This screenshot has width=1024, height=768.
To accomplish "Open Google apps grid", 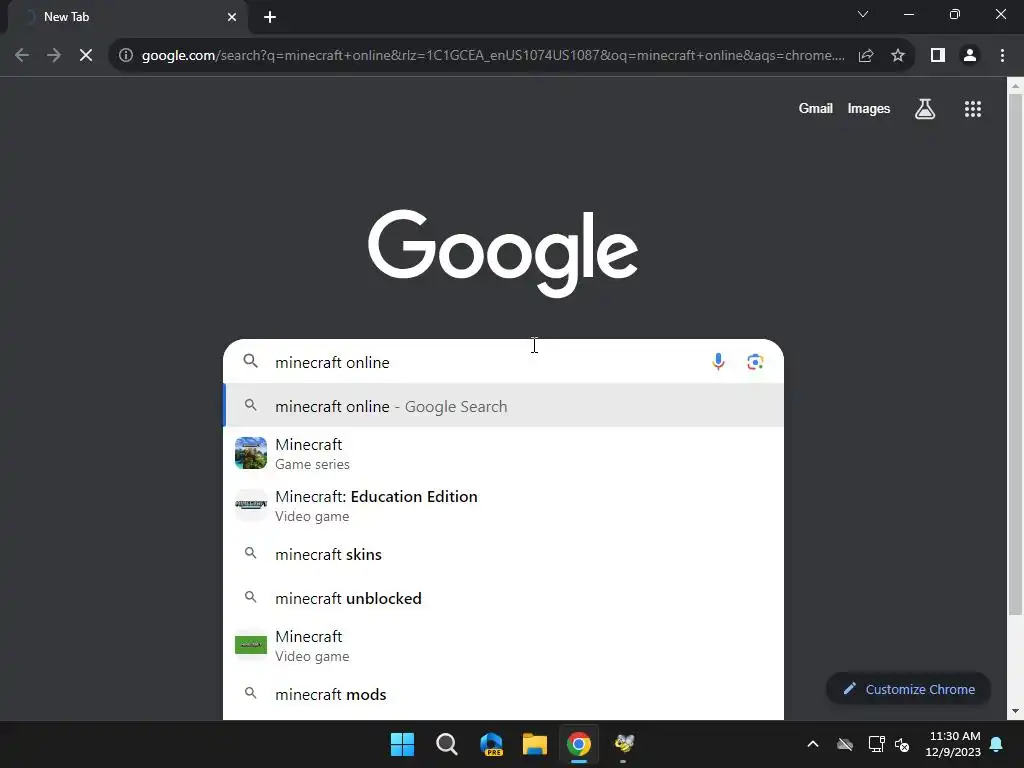I will coord(972,108).
